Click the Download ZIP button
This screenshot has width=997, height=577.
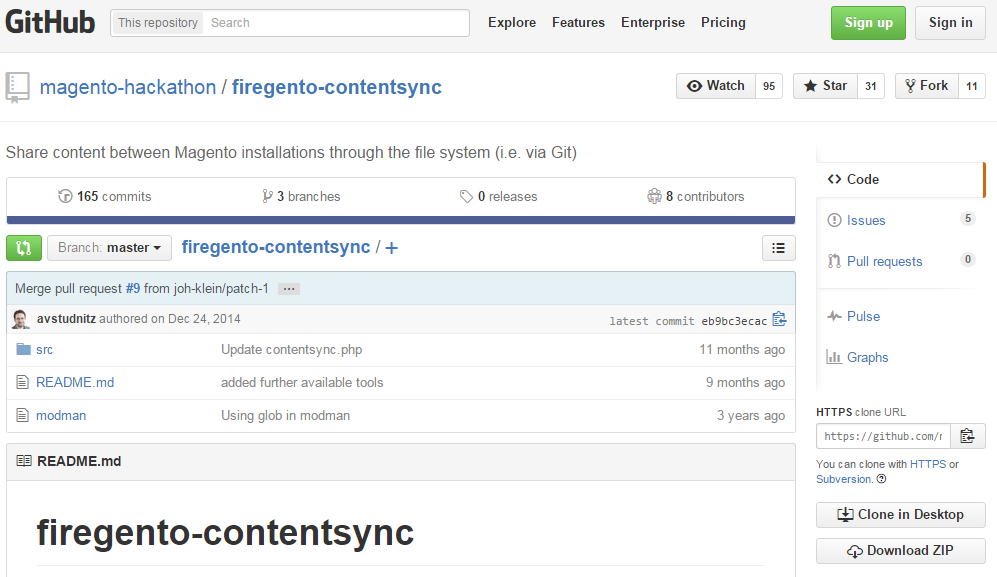(900, 551)
